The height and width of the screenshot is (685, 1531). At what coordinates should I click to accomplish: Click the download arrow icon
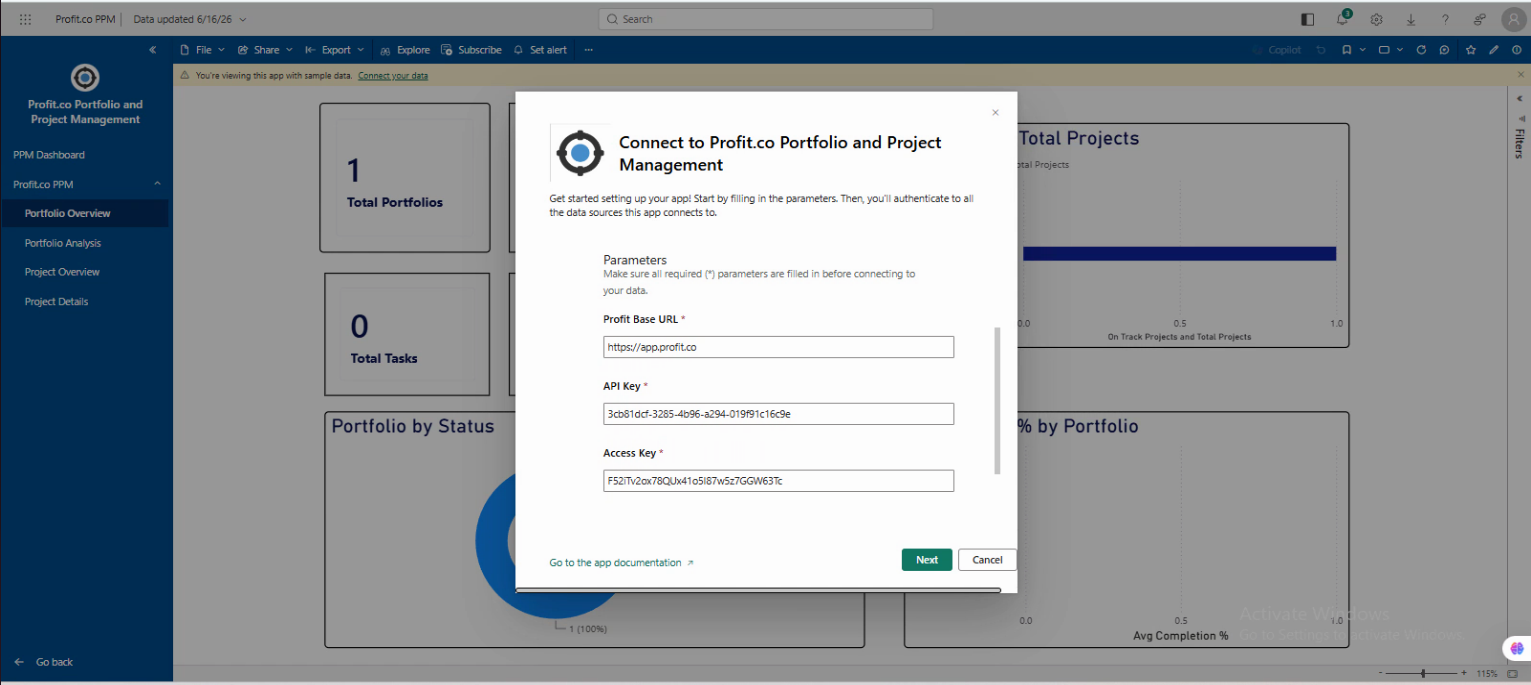1411,19
